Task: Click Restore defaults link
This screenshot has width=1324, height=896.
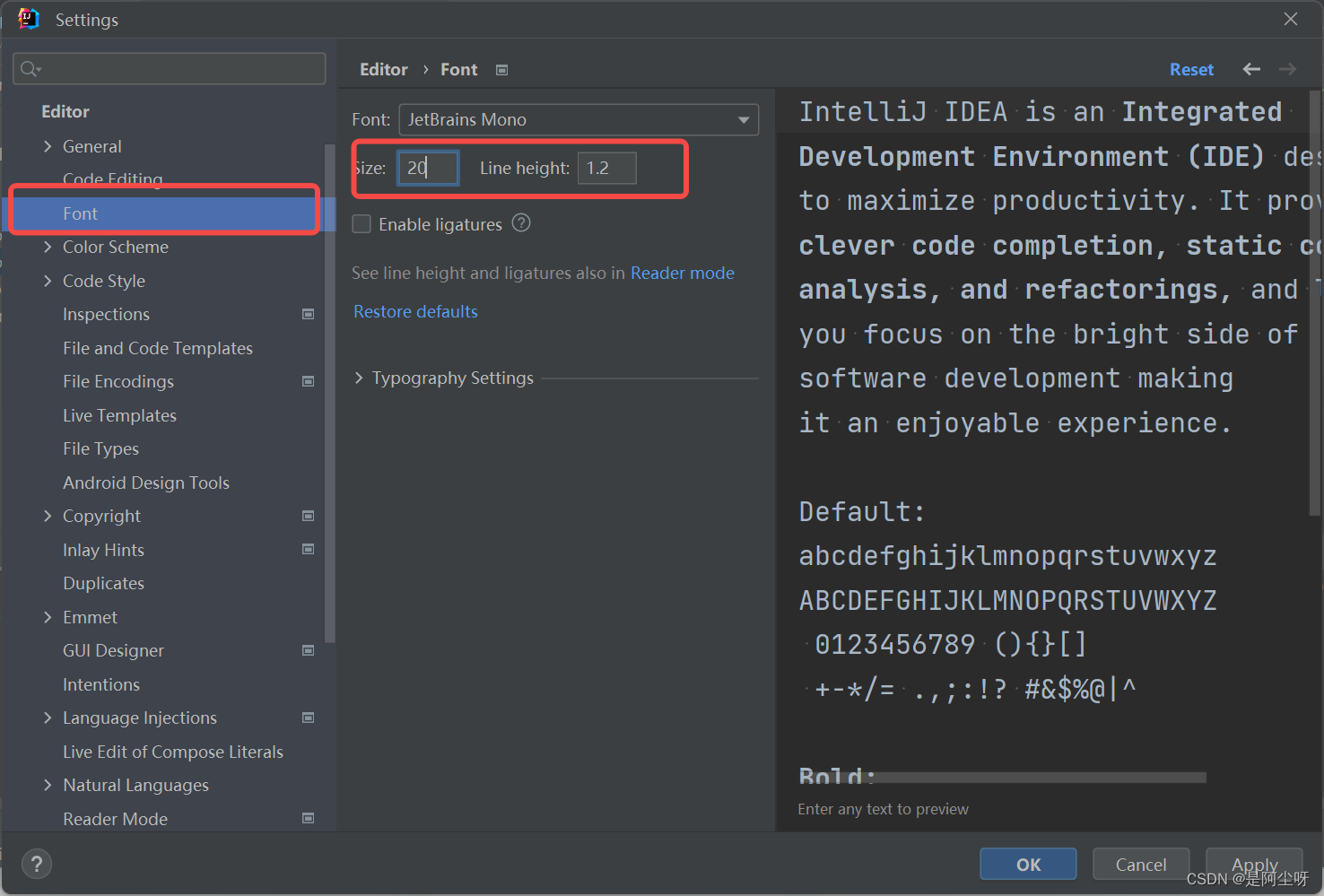Action: click(x=415, y=311)
